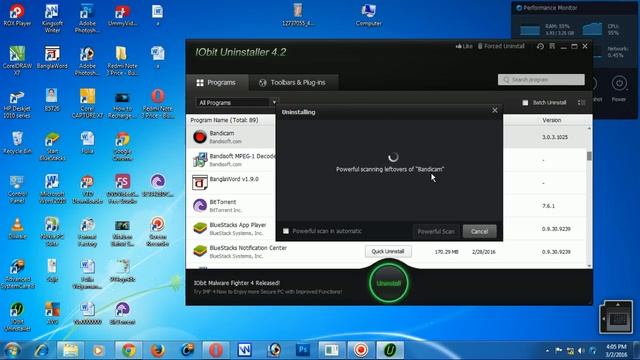
Task: Open Photoshop from the taskbar
Action: (x=303, y=350)
